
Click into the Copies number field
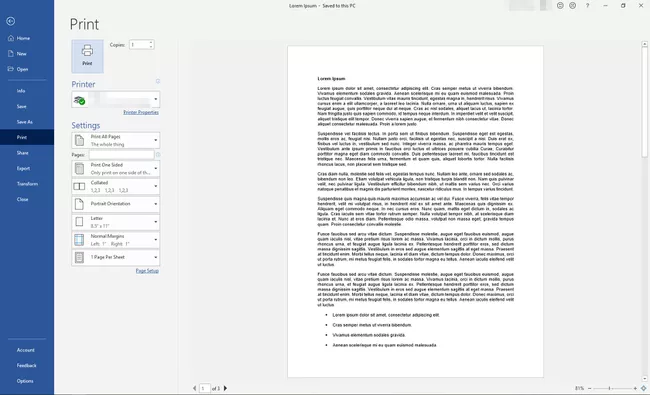(x=139, y=44)
